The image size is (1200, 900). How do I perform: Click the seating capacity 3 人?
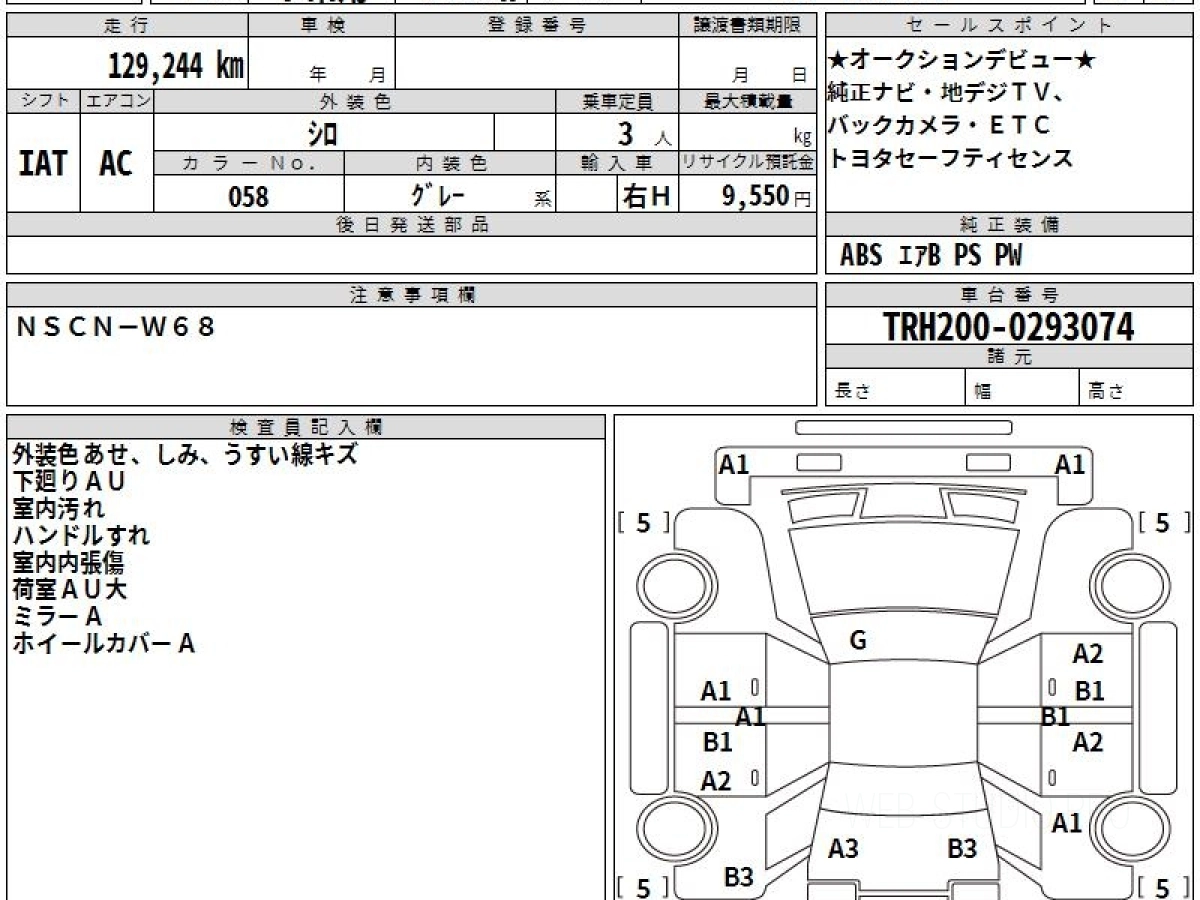coord(644,133)
